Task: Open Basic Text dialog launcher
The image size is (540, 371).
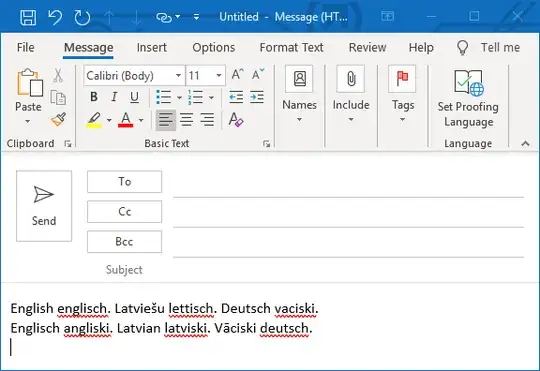Action: coord(266,144)
